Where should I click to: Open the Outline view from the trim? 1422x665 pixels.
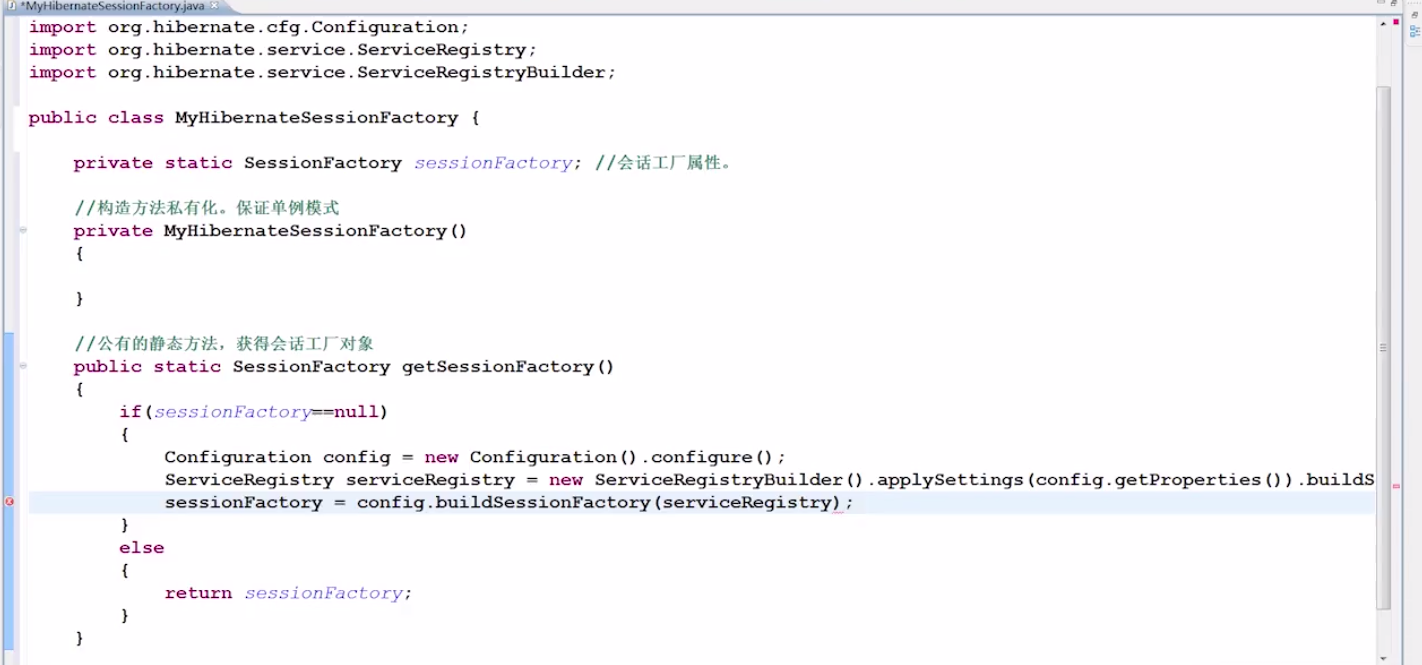(x=1415, y=32)
